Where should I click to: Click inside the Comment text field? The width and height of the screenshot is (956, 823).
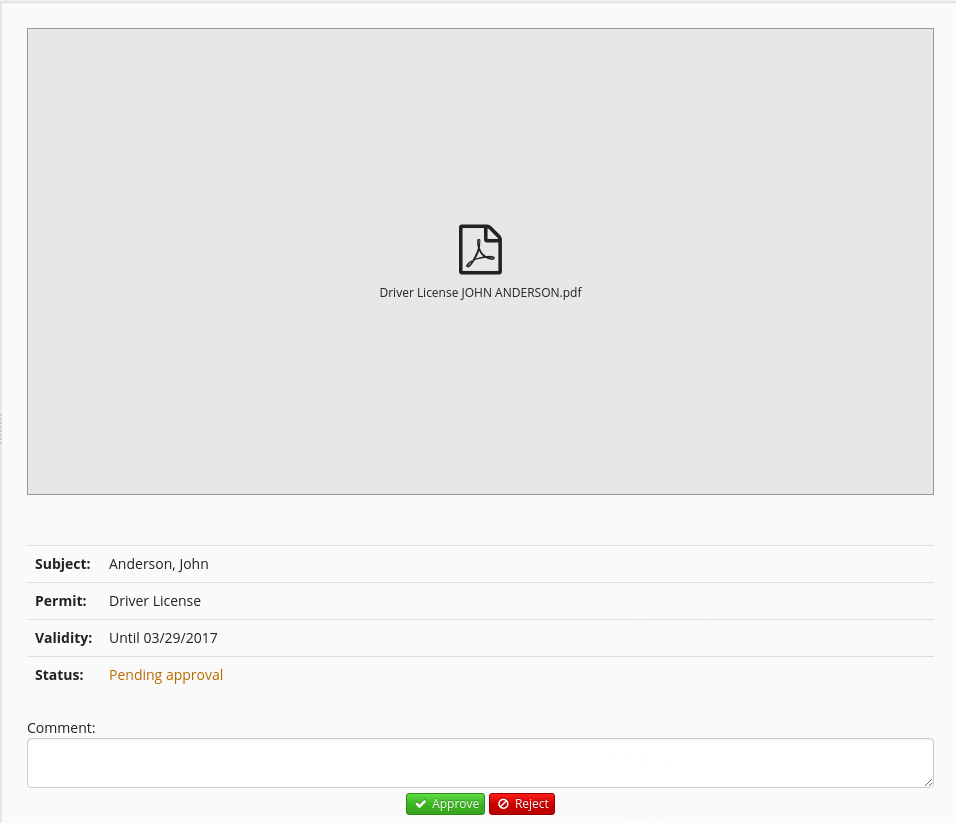[x=480, y=762]
